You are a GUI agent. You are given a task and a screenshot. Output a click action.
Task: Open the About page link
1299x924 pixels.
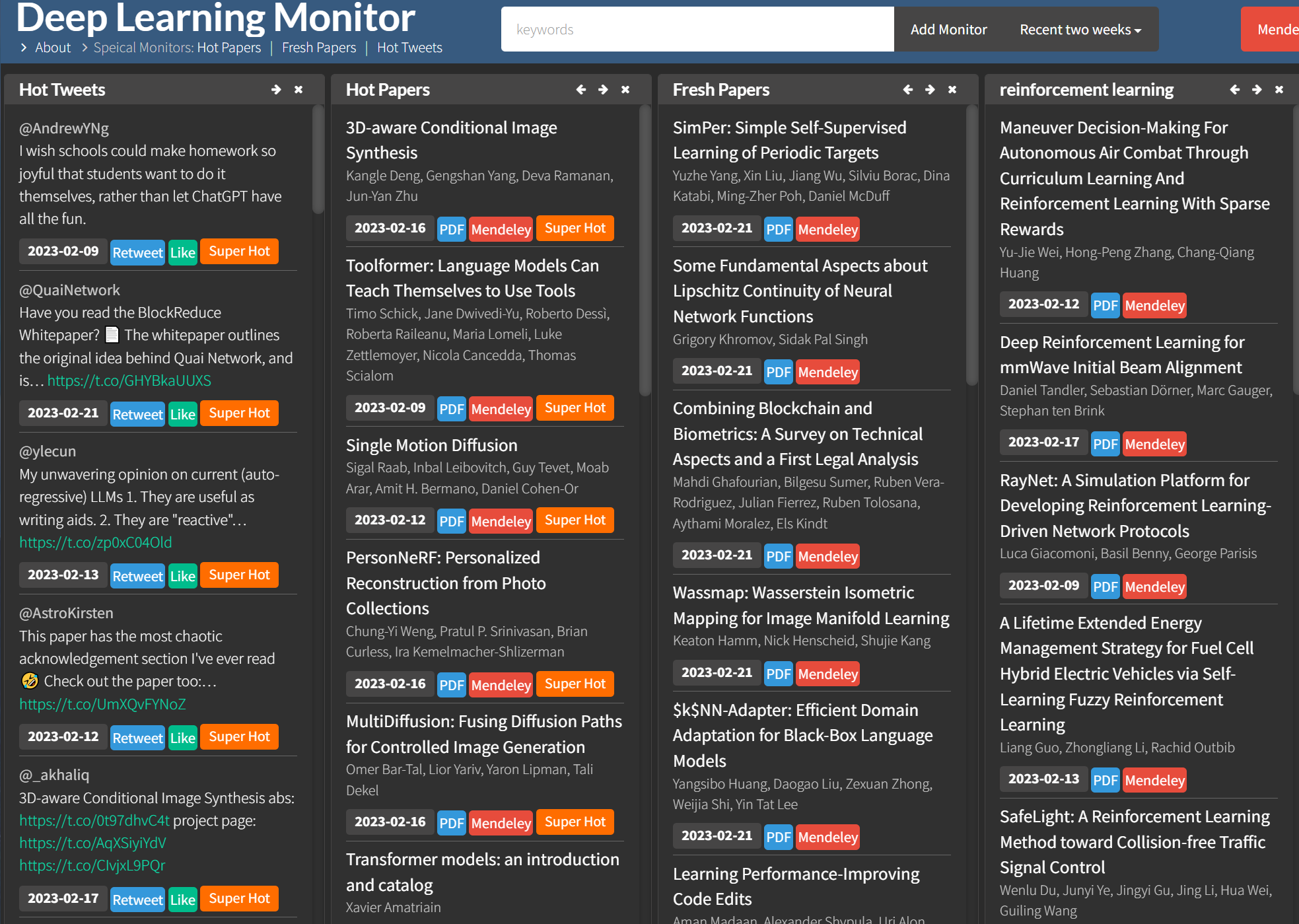[x=53, y=48]
